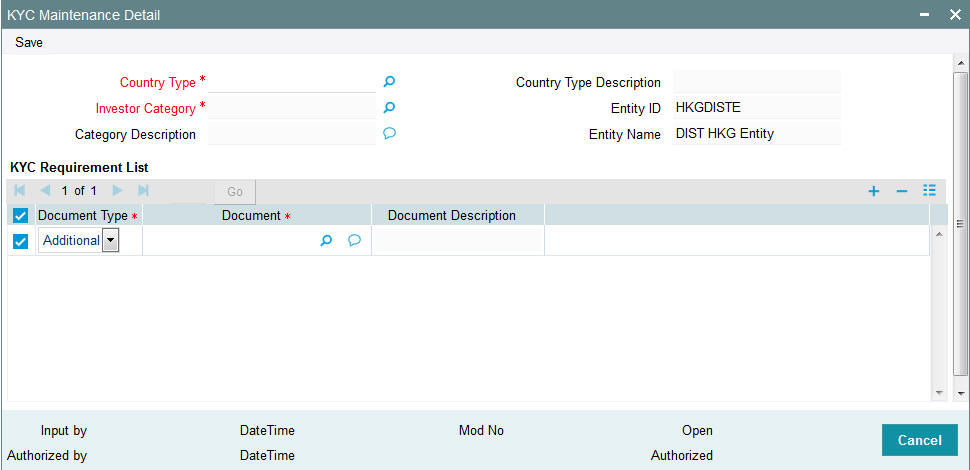The width and height of the screenshot is (970, 470).
Task: Click the Authorized status label
Action: (x=682, y=456)
